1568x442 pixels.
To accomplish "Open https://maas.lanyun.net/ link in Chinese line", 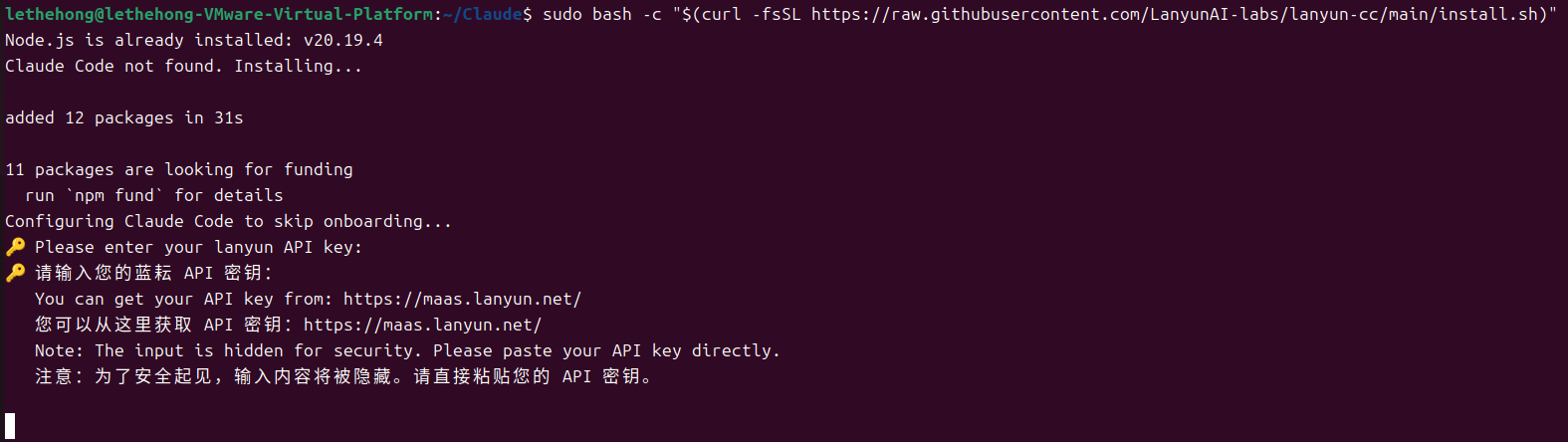I will point(422,325).
